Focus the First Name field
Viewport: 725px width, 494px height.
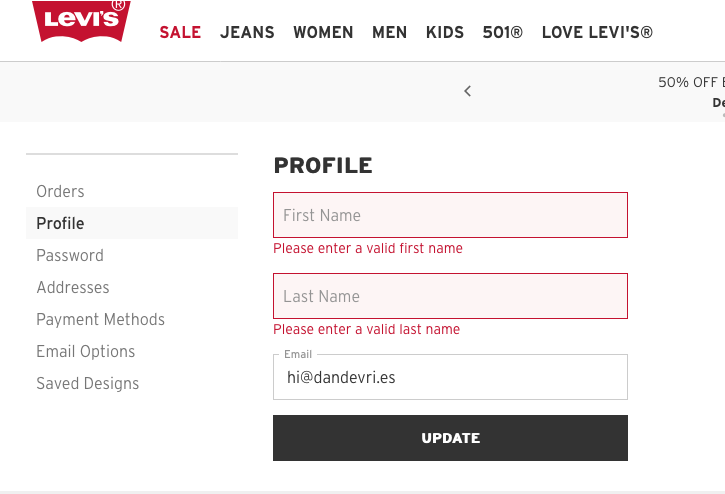click(450, 215)
